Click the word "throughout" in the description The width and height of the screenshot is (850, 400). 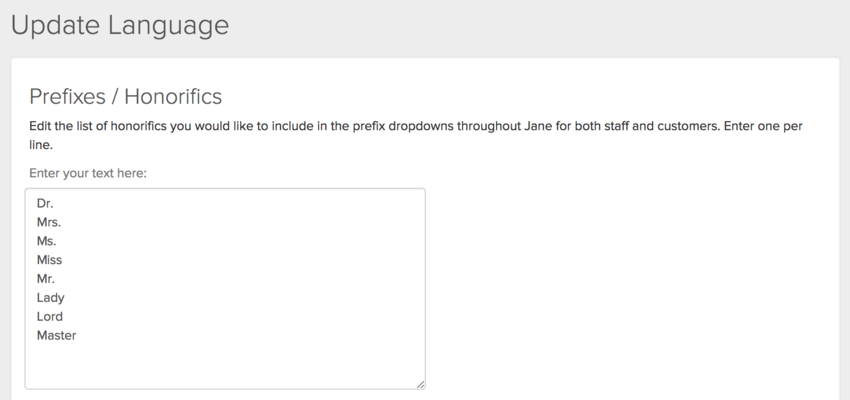(x=489, y=128)
